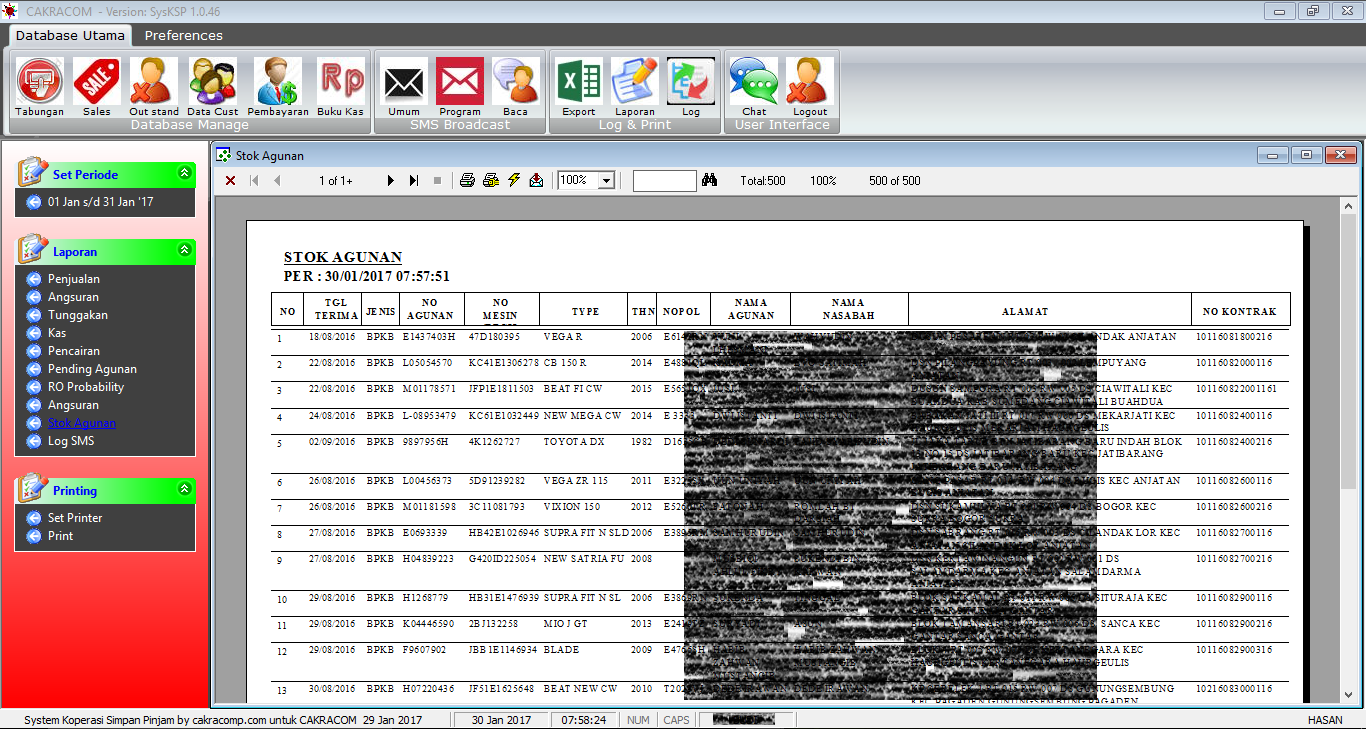Select the Database Utama tab
1366x729 pixels.
pyautogui.click(x=70, y=35)
